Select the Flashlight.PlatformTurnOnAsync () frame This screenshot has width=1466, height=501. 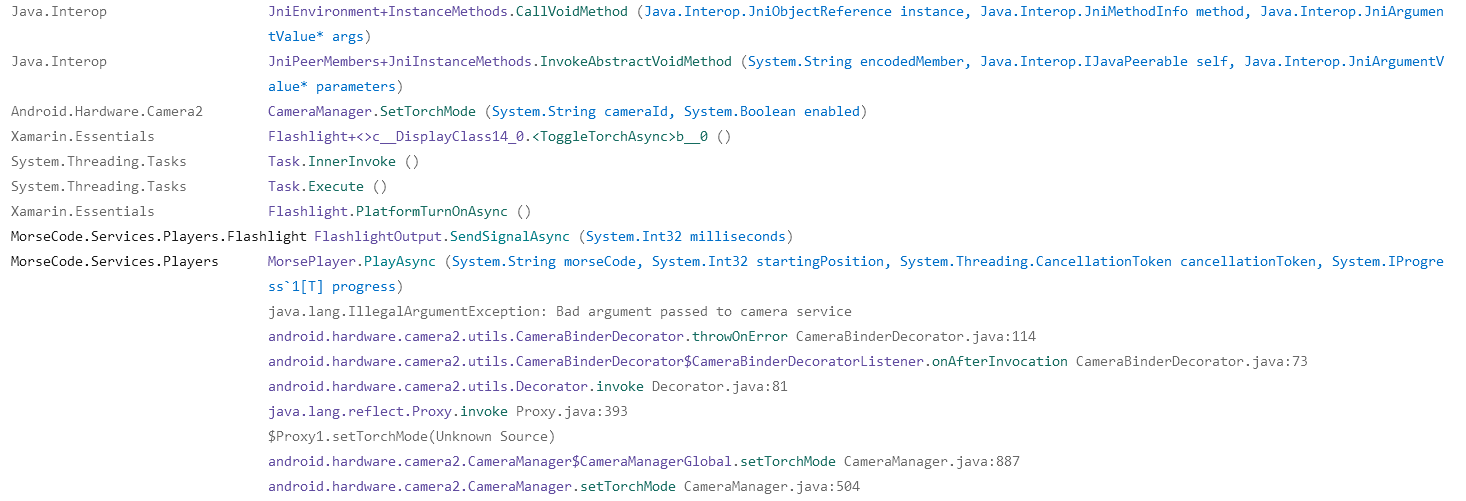[399, 211]
